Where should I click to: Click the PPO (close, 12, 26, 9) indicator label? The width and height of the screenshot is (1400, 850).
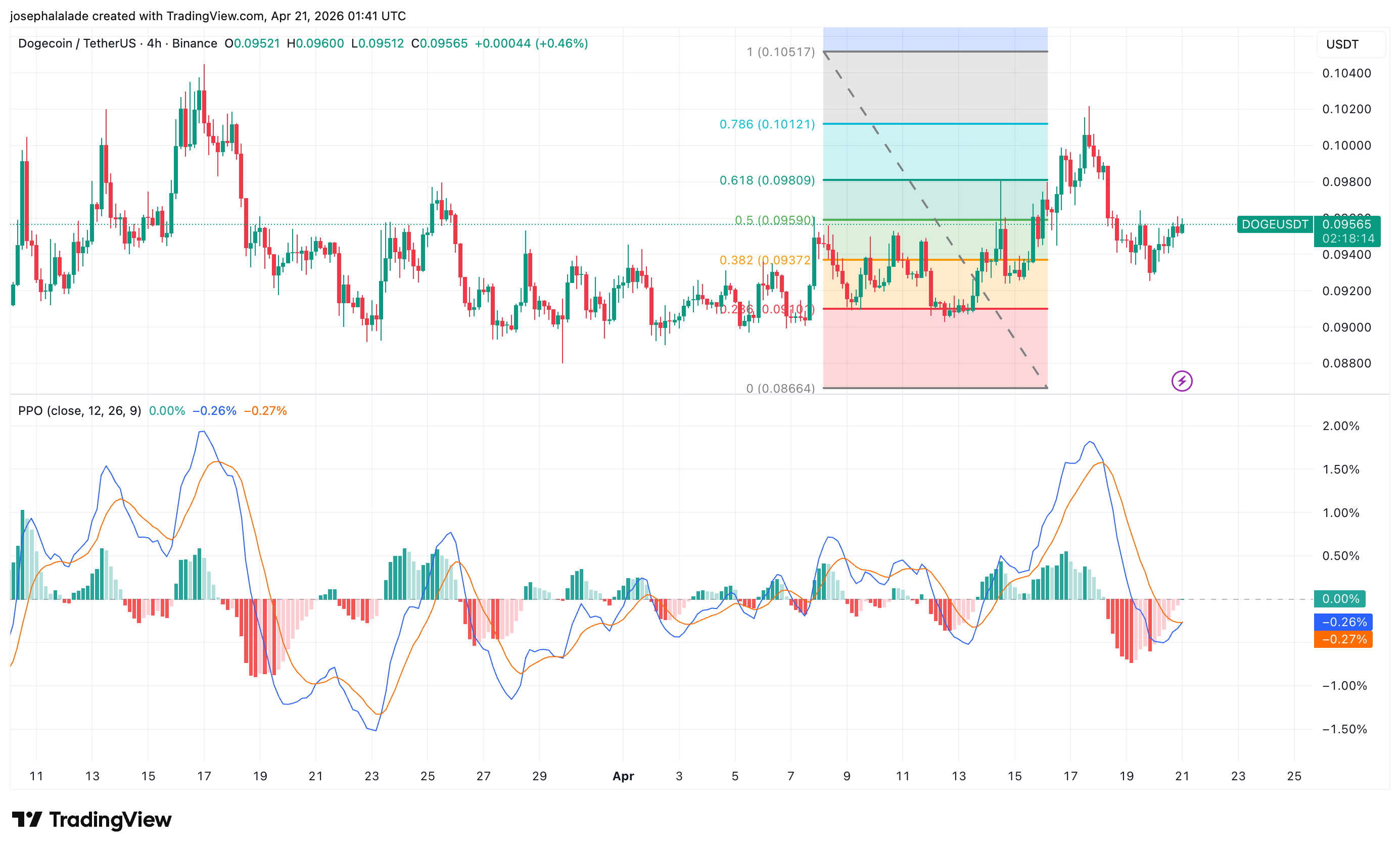pos(79,410)
